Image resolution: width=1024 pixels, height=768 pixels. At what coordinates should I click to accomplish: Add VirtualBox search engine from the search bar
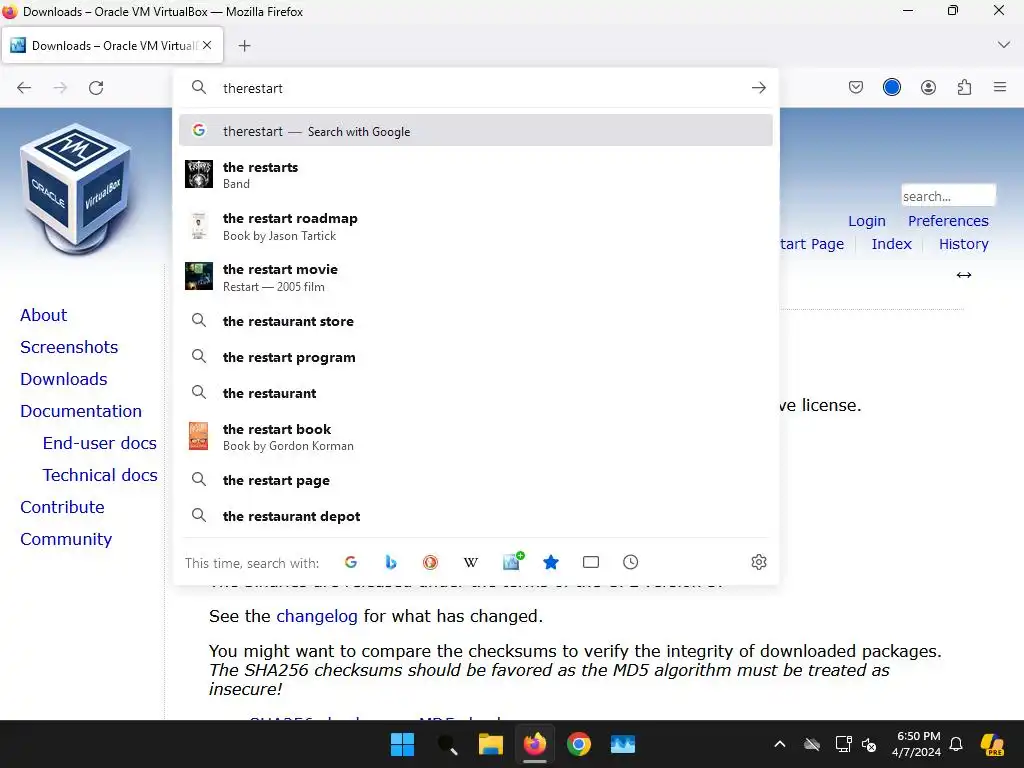point(513,561)
